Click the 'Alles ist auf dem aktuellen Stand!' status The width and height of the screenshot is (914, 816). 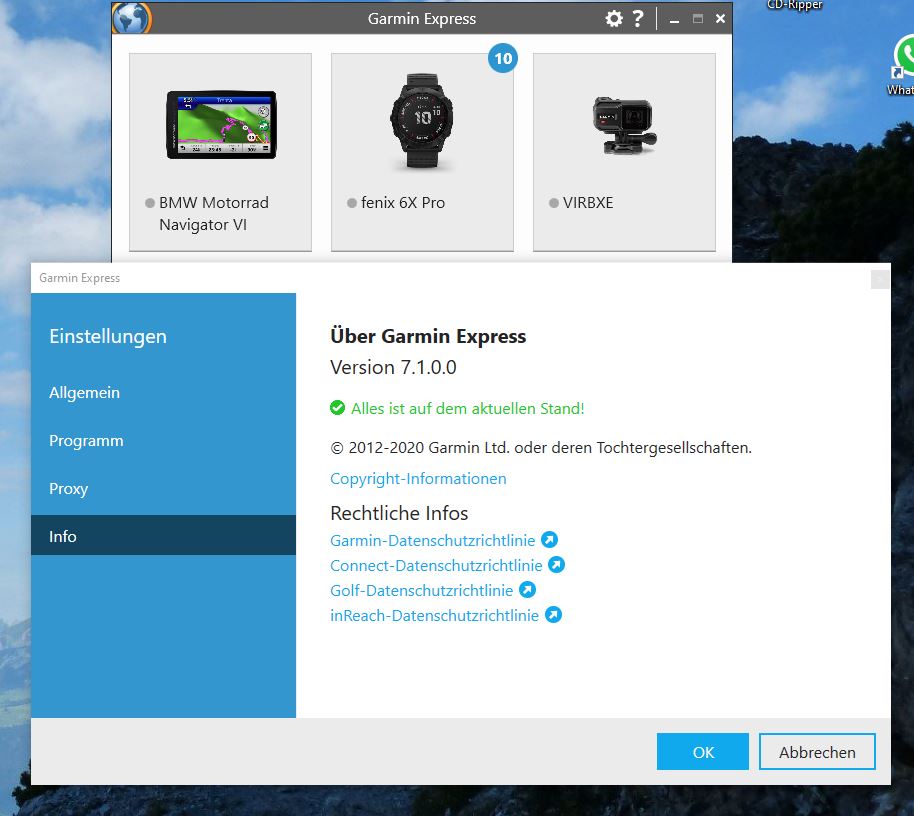click(467, 409)
